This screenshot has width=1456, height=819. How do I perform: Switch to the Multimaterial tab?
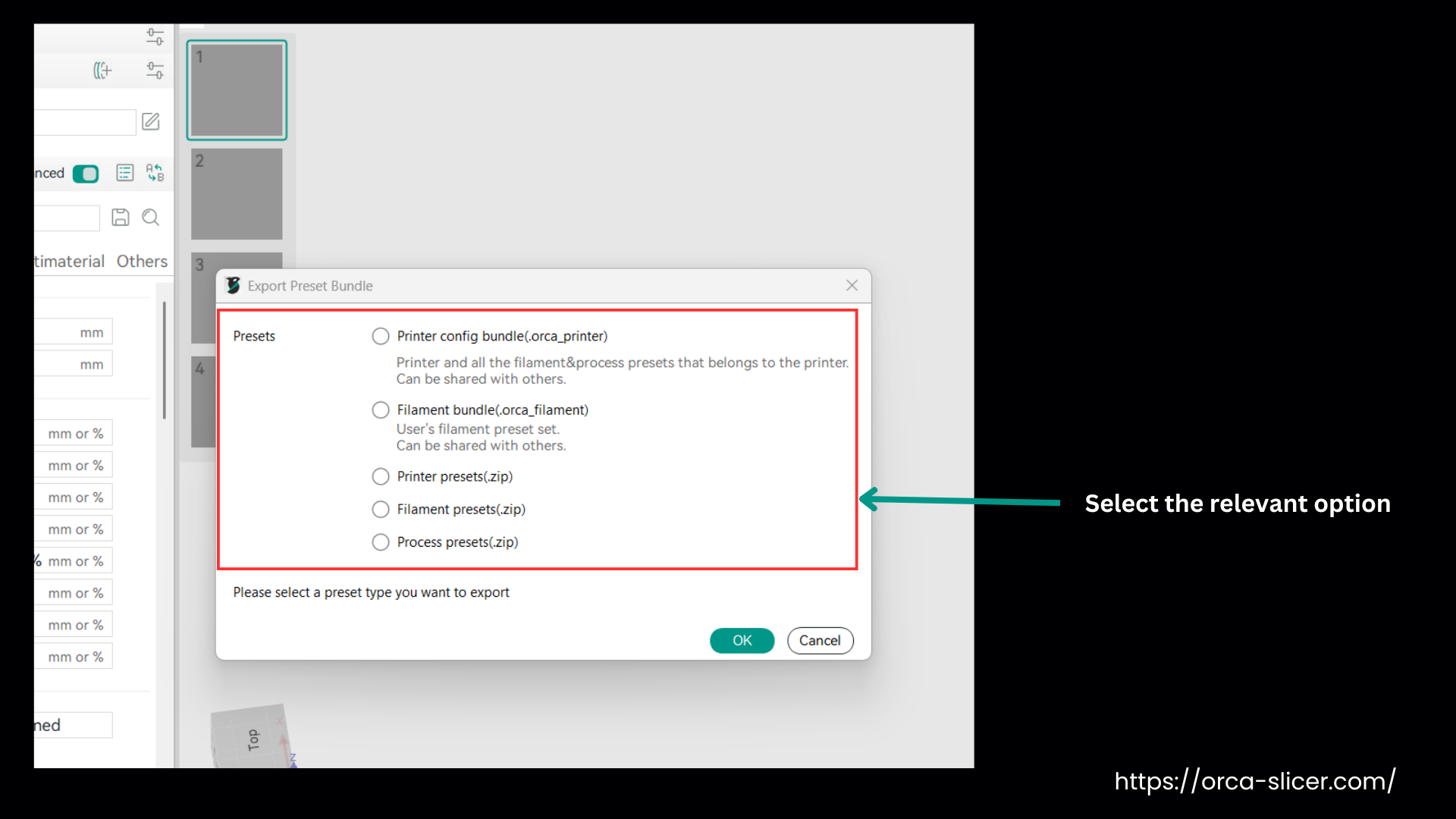tap(69, 262)
